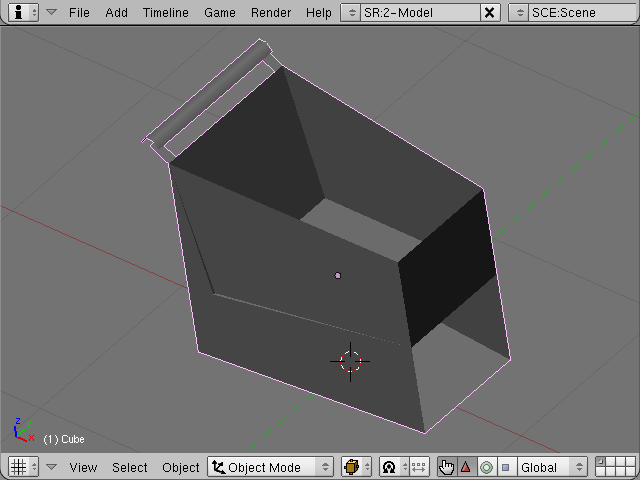Delete the 2-Model screen with X
The image size is (640, 480).
[x=490, y=13]
